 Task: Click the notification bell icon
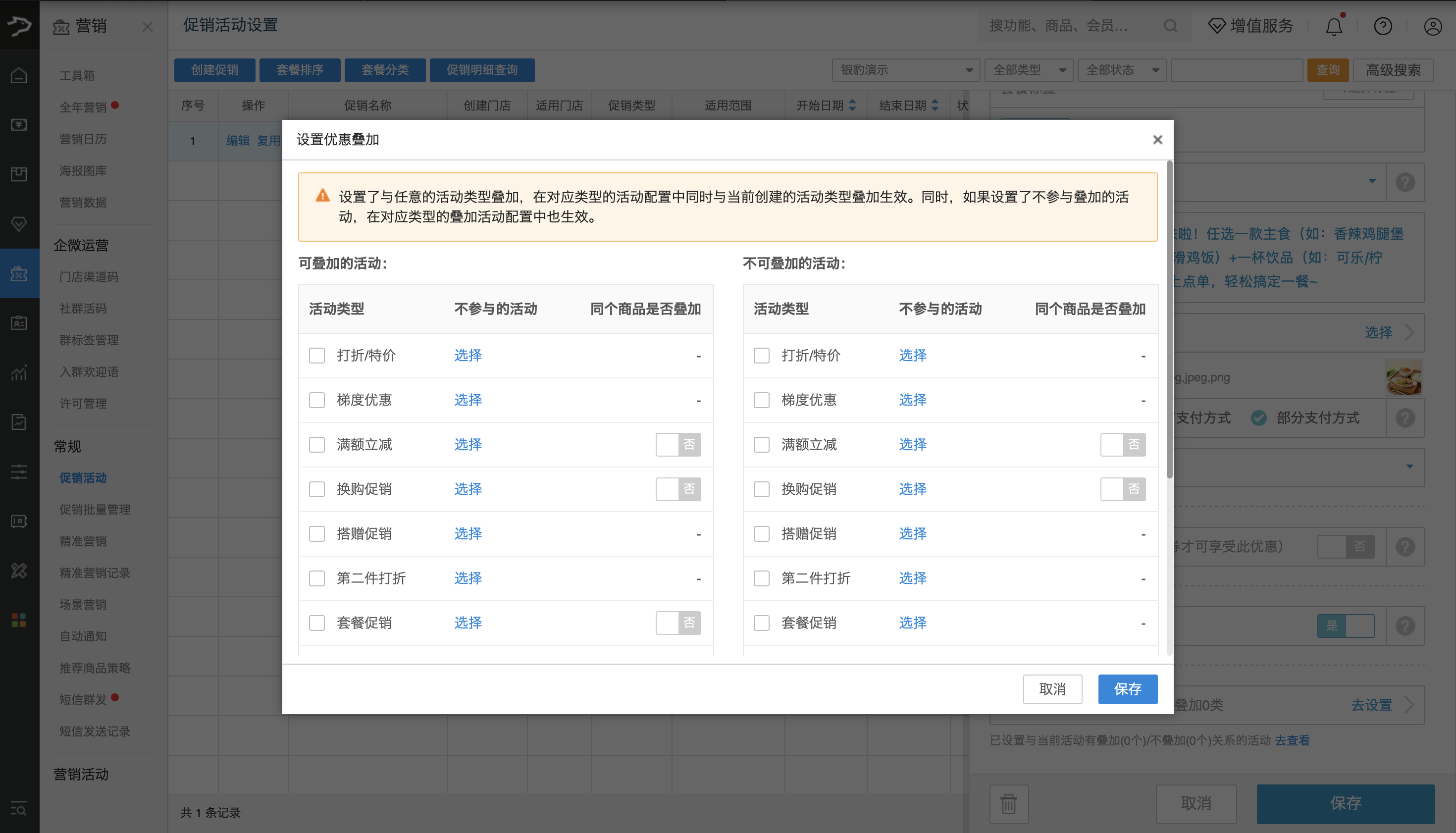1334,26
